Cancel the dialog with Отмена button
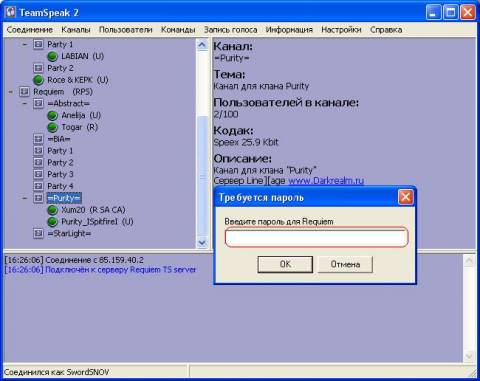The height and width of the screenshot is (381, 480). pyautogui.click(x=345, y=264)
